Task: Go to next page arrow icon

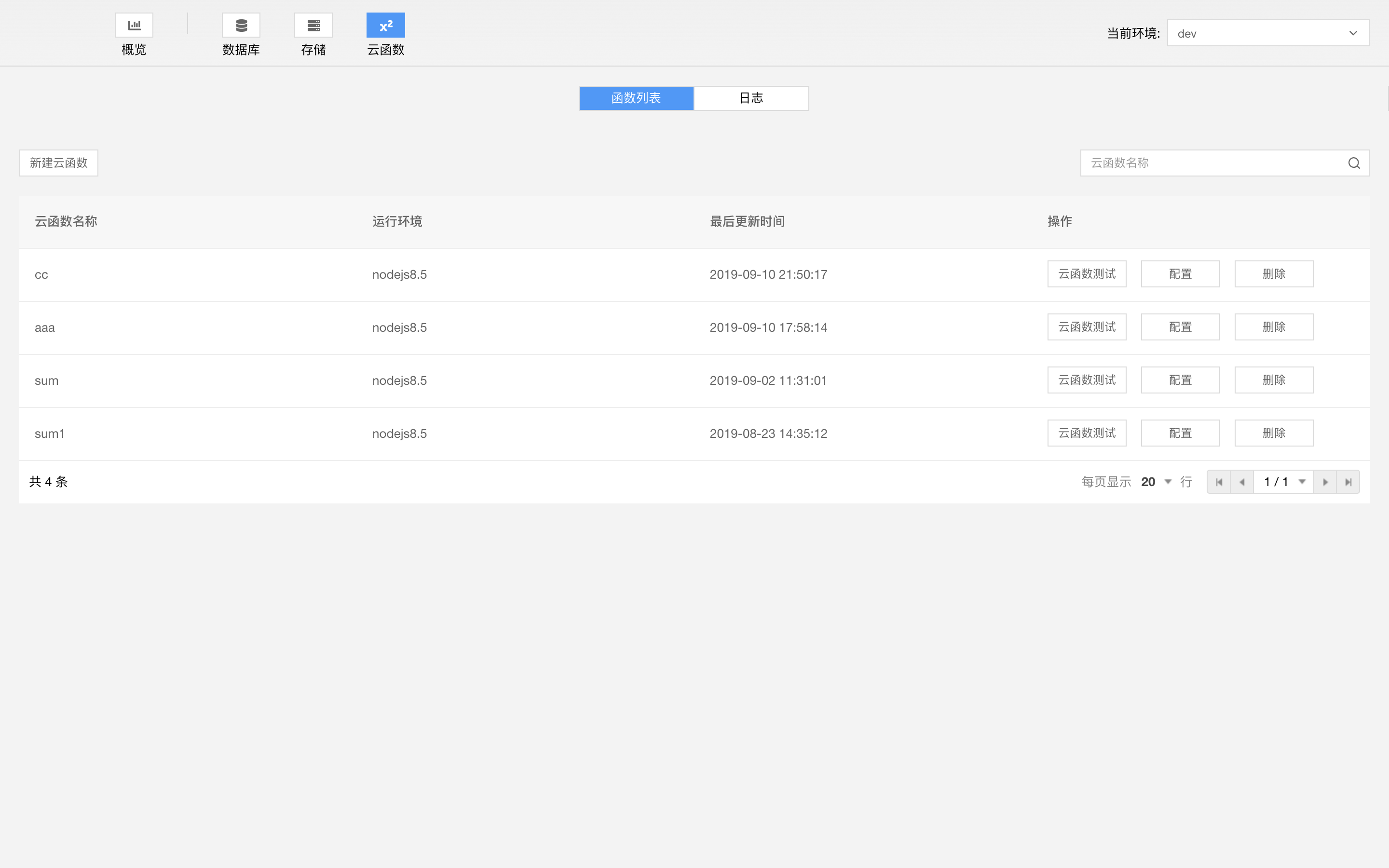Action: pos(1325,482)
